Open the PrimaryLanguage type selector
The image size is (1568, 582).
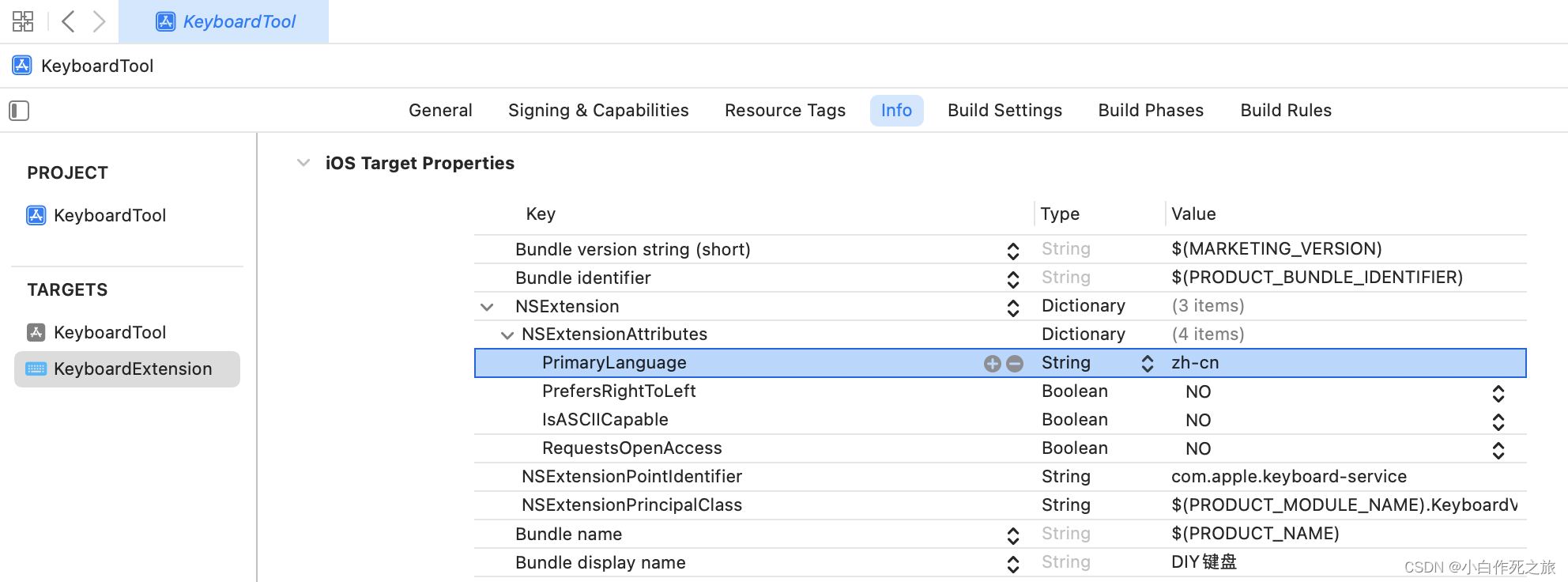coord(1147,364)
